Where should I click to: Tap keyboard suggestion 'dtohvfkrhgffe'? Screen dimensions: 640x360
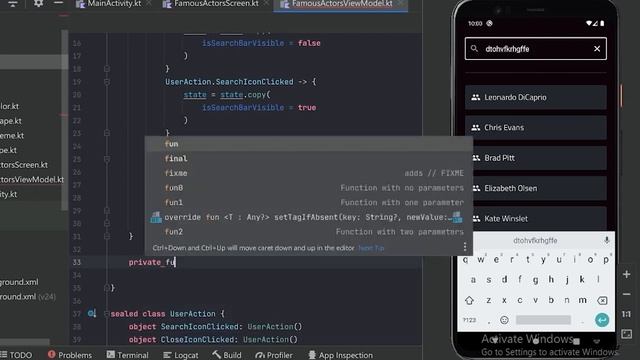click(535, 240)
